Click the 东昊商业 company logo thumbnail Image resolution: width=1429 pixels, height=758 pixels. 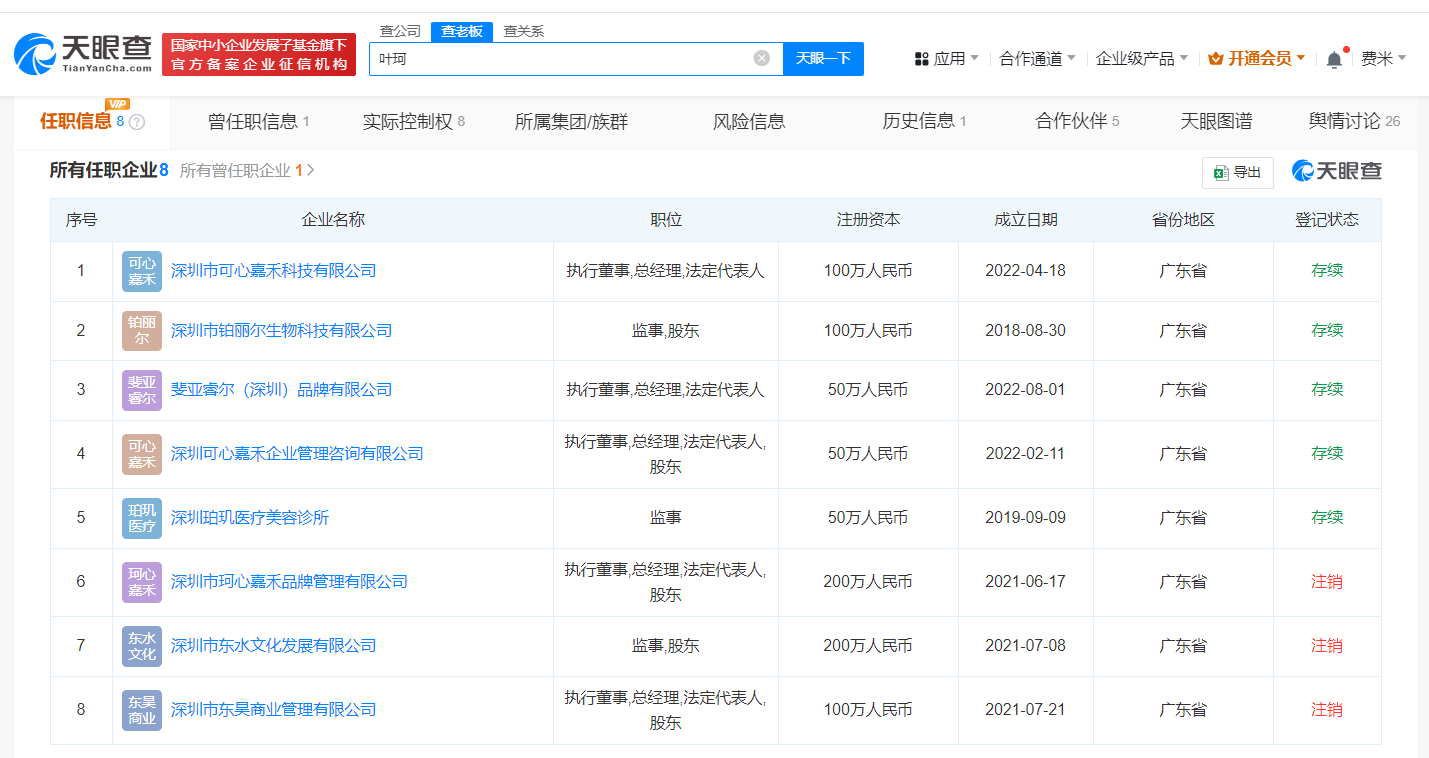point(141,710)
